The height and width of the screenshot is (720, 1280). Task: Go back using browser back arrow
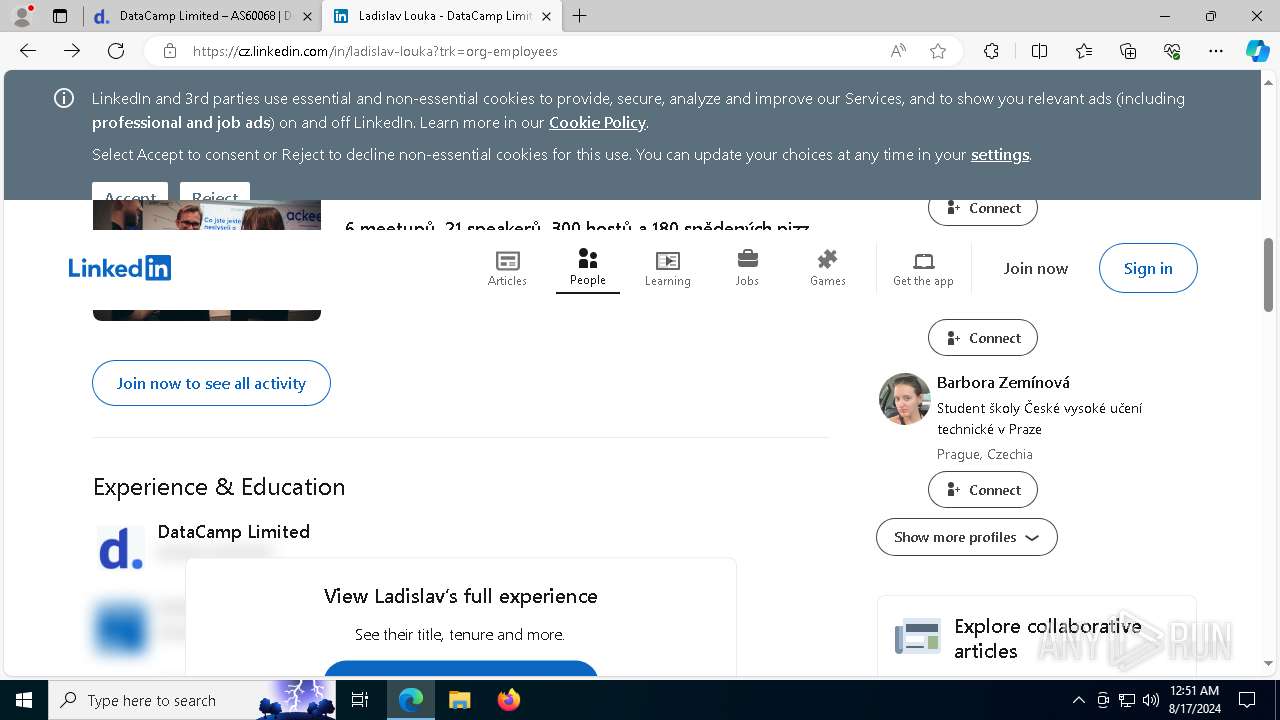pos(28,51)
